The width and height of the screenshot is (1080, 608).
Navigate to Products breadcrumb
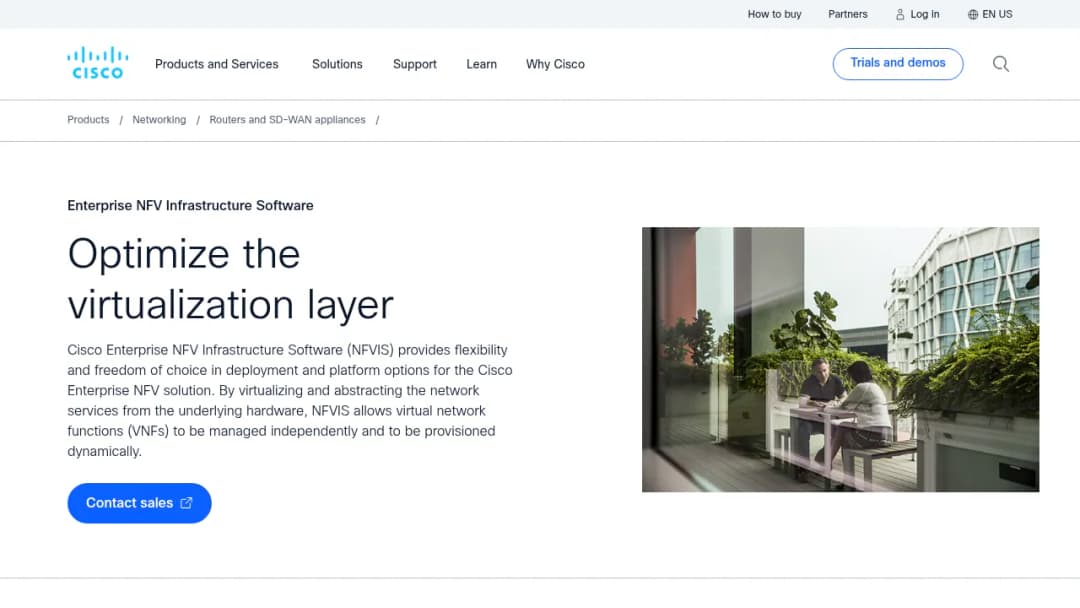click(88, 120)
